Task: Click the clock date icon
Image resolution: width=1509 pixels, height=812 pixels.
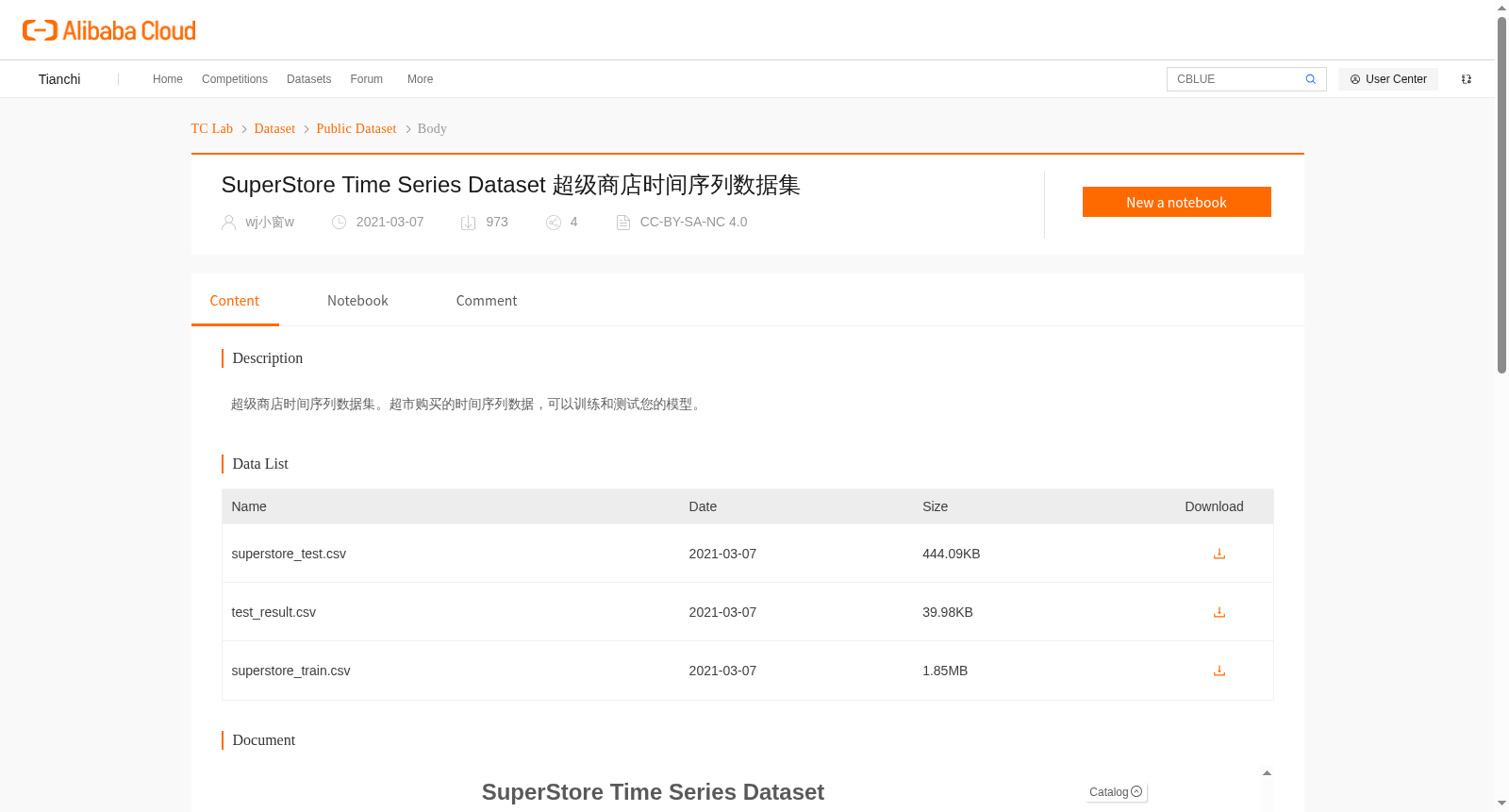Action: click(x=340, y=223)
